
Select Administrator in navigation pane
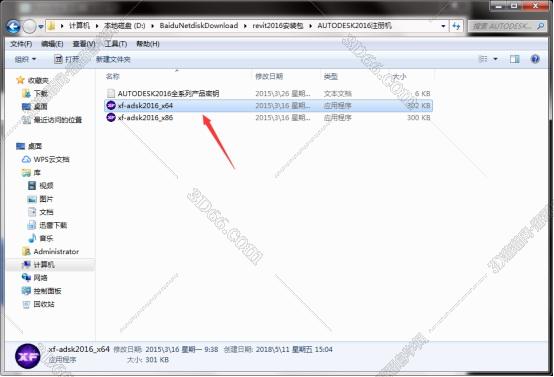[x=56, y=252]
